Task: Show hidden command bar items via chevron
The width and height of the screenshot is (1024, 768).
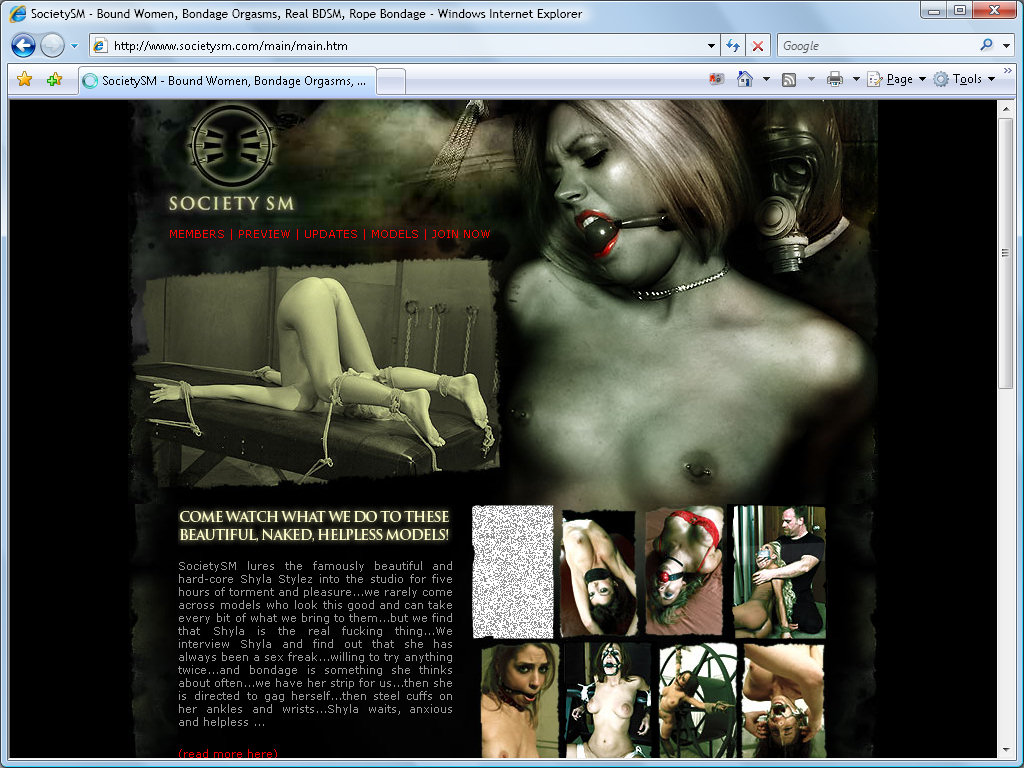Action: (1007, 71)
